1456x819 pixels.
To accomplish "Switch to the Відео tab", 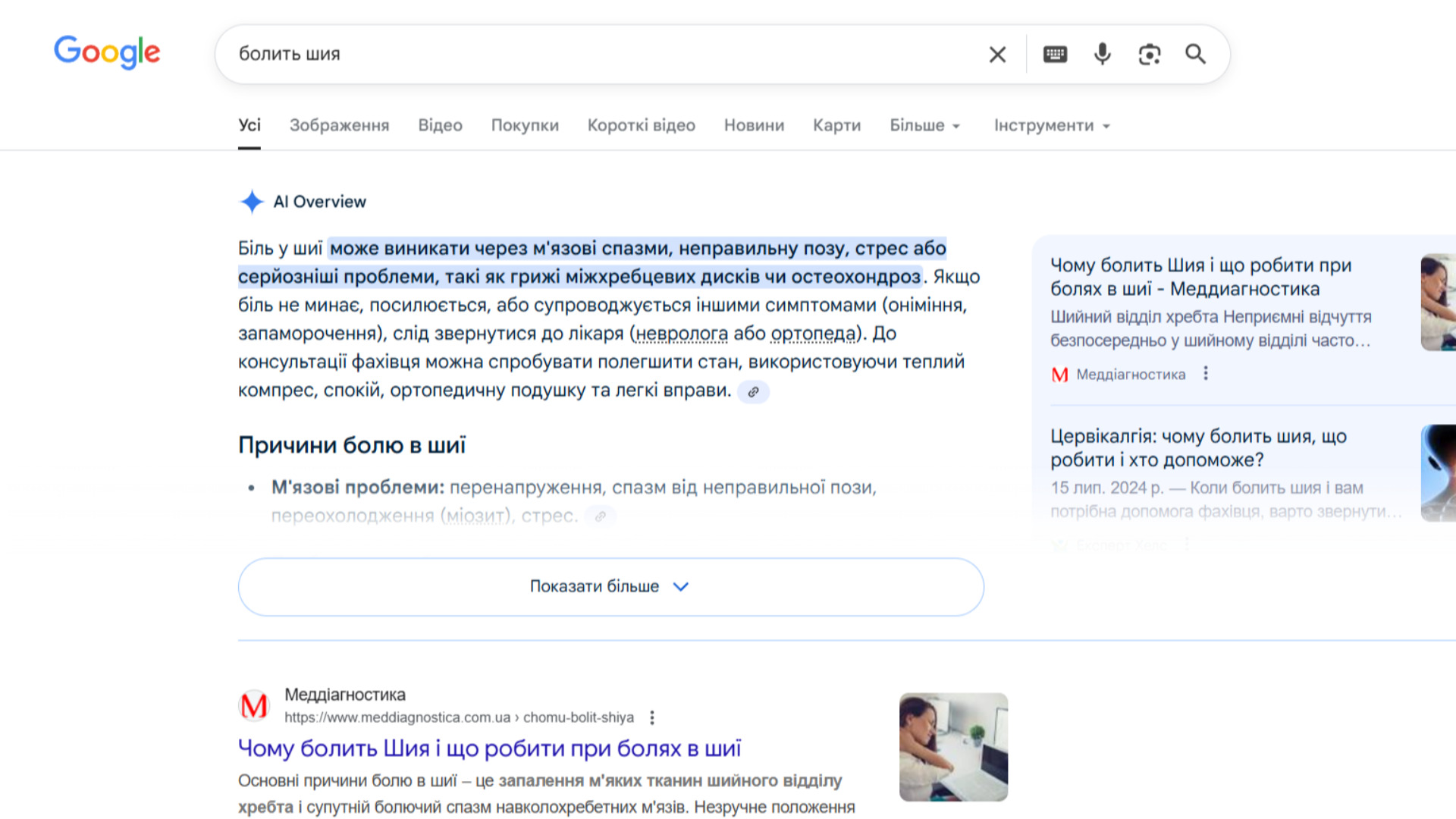I will [x=440, y=125].
